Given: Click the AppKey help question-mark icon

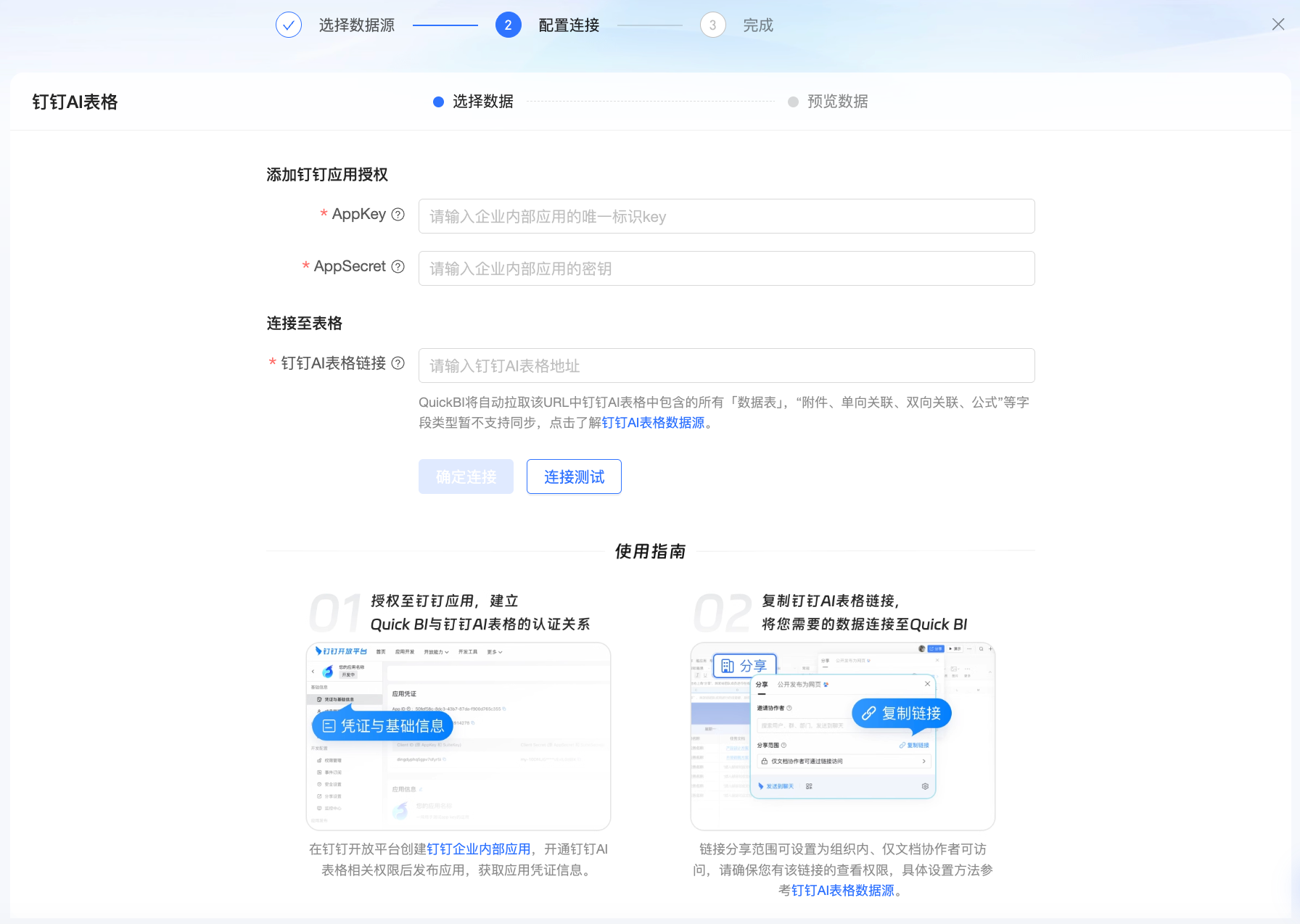Looking at the screenshot, I should [398, 215].
